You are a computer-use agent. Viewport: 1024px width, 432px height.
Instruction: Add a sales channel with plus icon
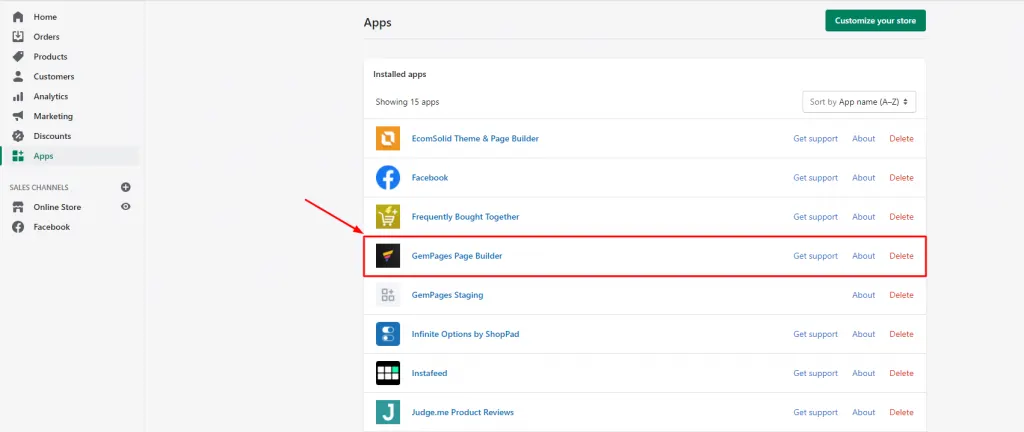point(126,187)
